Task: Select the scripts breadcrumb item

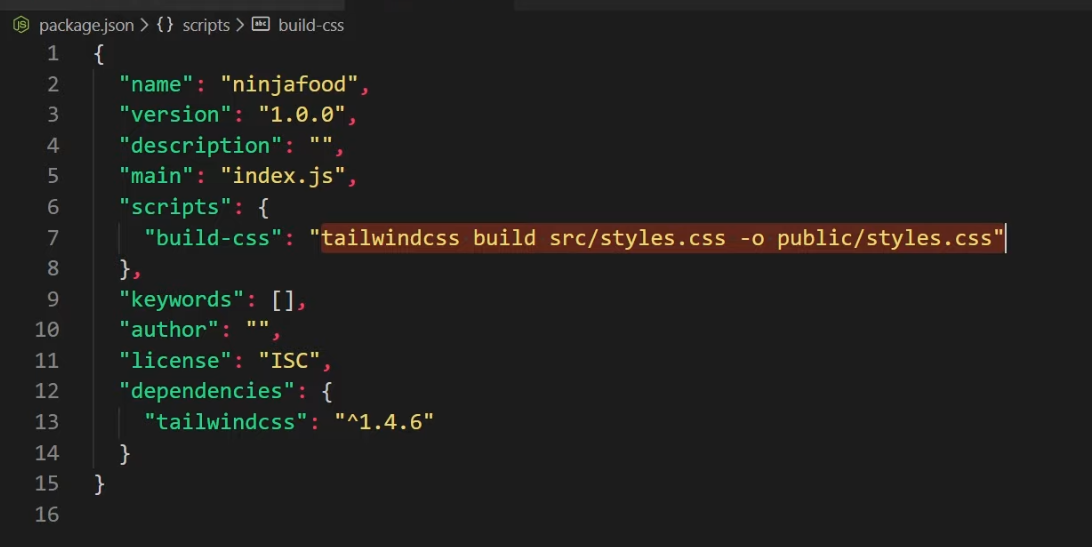Action: click(x=206, y=25)
